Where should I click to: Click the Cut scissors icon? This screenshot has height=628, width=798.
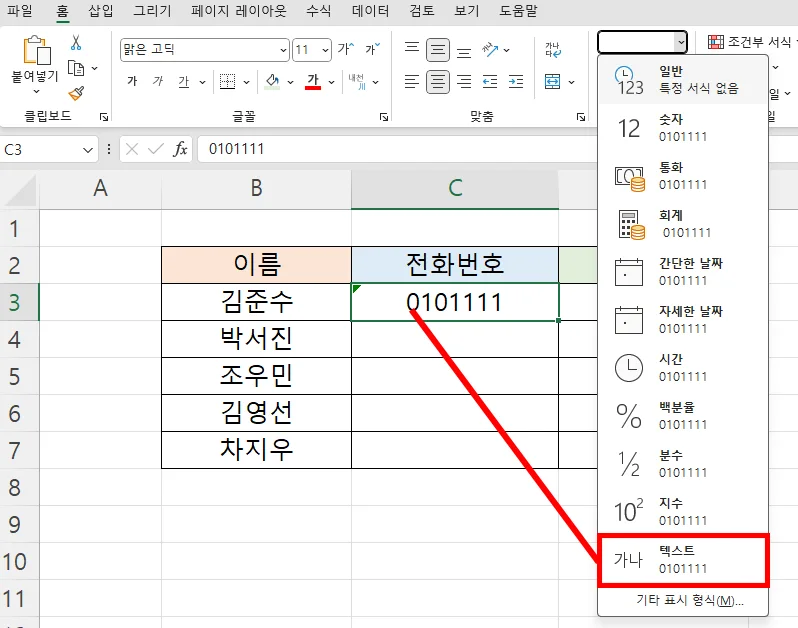[x=76, y=42]
